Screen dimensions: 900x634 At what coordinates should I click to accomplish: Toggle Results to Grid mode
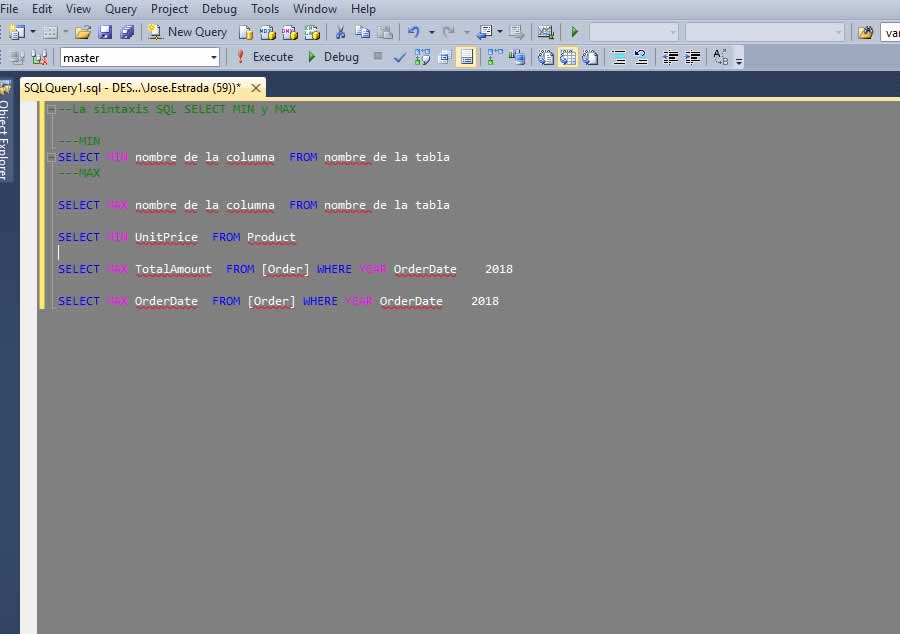point(566,57)
